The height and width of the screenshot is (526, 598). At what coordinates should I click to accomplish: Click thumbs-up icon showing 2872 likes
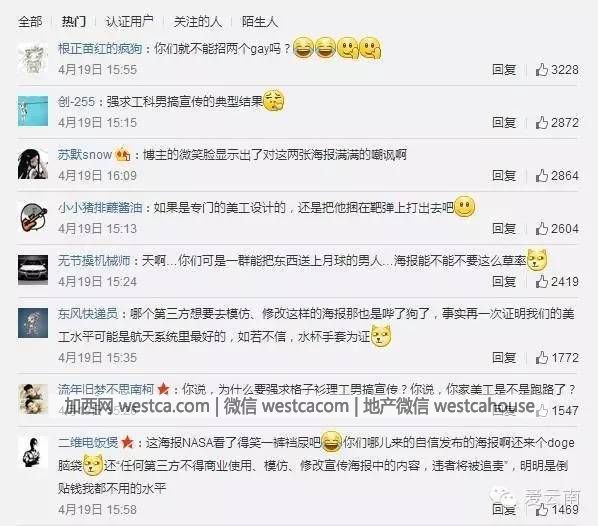pos(542,122)
